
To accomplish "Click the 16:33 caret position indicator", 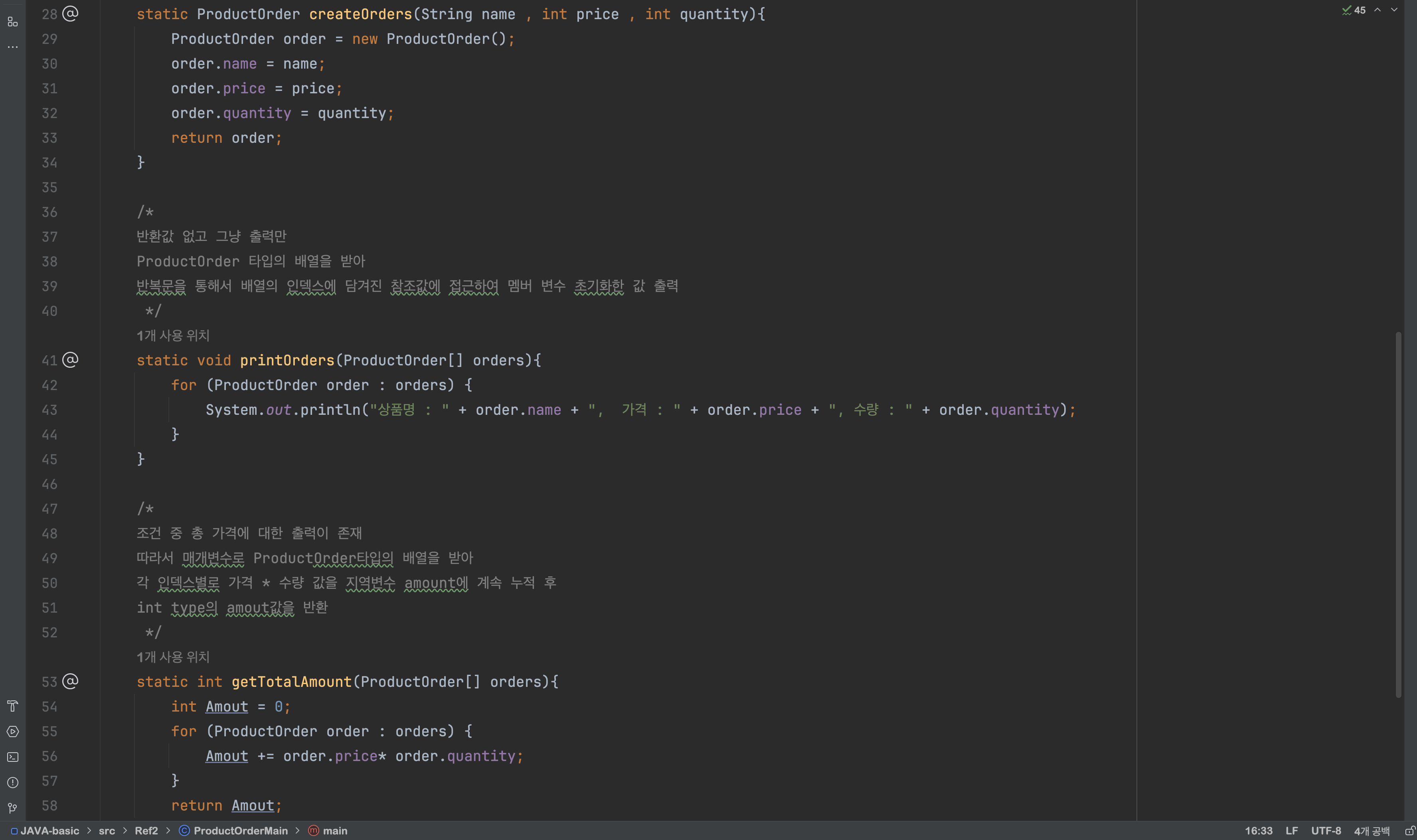I will pyautogui.click(x=1259, y=831).
